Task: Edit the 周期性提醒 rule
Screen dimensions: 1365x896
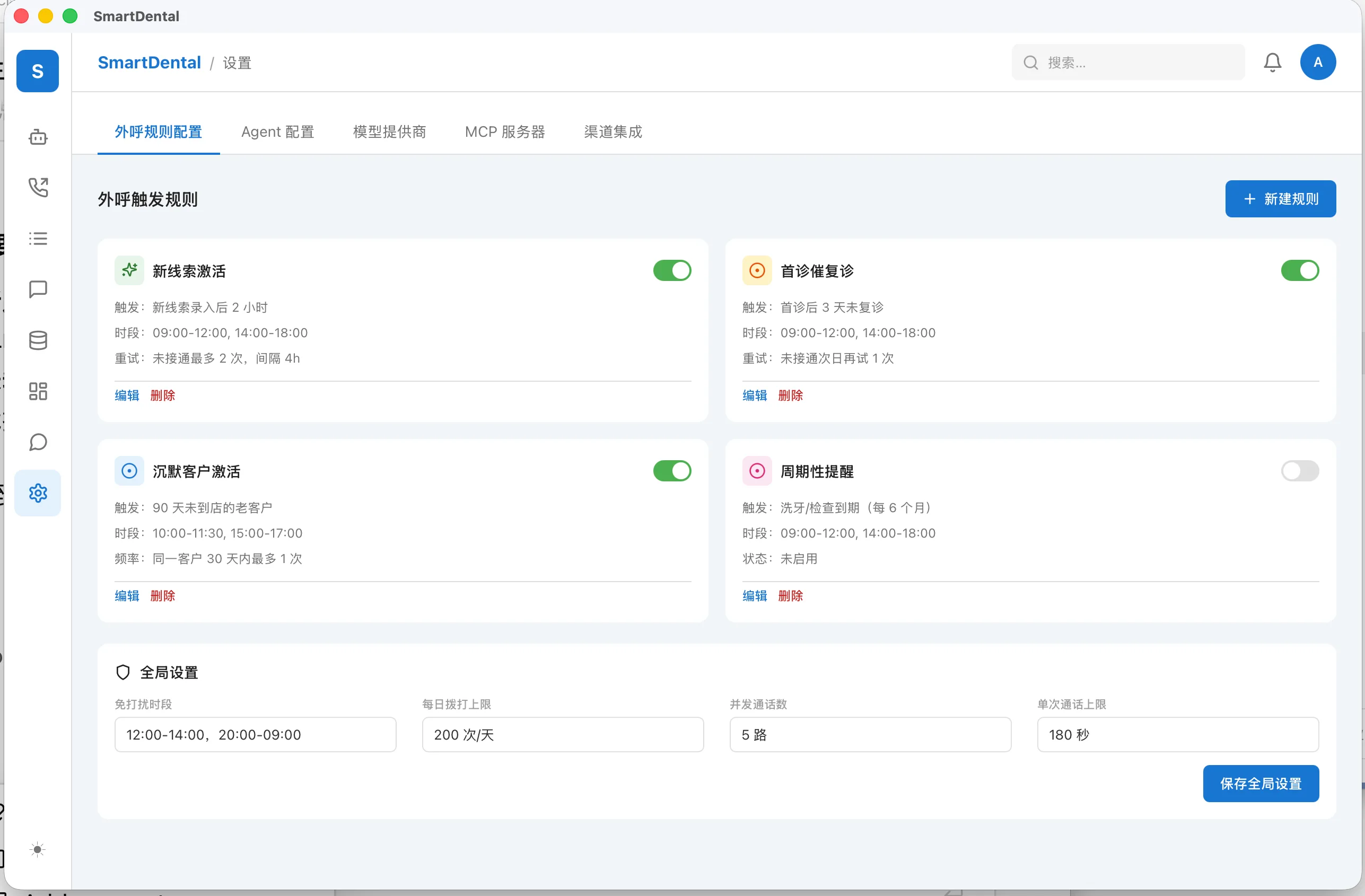Action: coord(754,595)
